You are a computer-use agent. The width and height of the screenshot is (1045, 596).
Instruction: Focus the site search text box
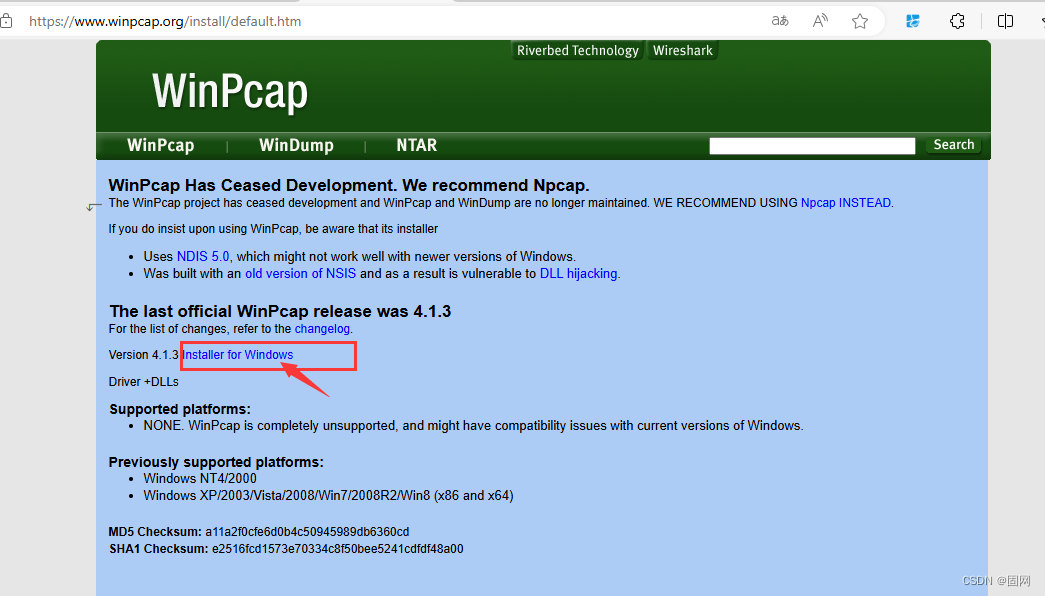click(812, 146)
